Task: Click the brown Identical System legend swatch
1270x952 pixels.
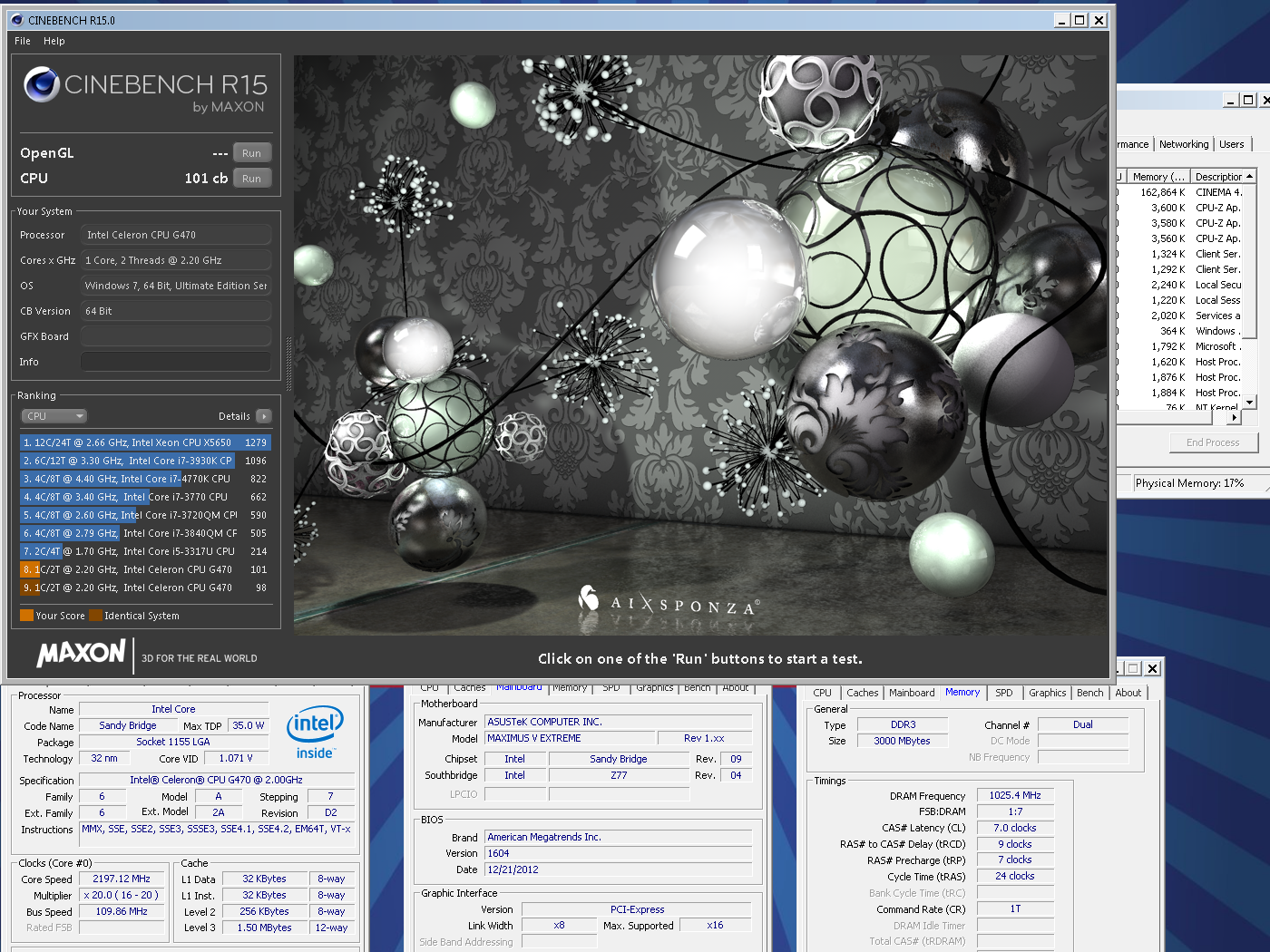Action: coord(95,616)
